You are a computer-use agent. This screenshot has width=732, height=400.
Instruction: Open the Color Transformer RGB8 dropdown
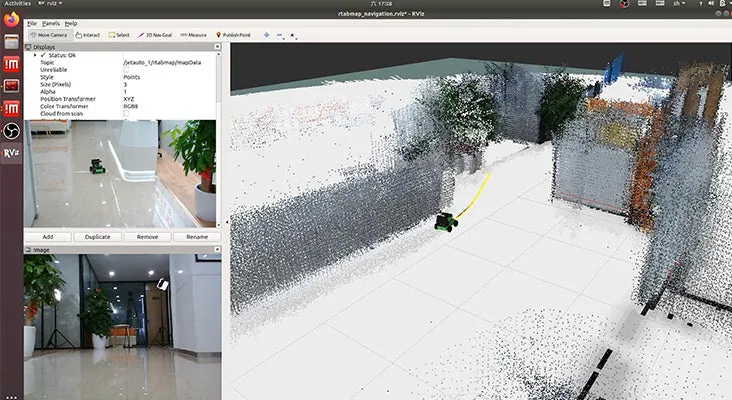click(x=130, y=106)
